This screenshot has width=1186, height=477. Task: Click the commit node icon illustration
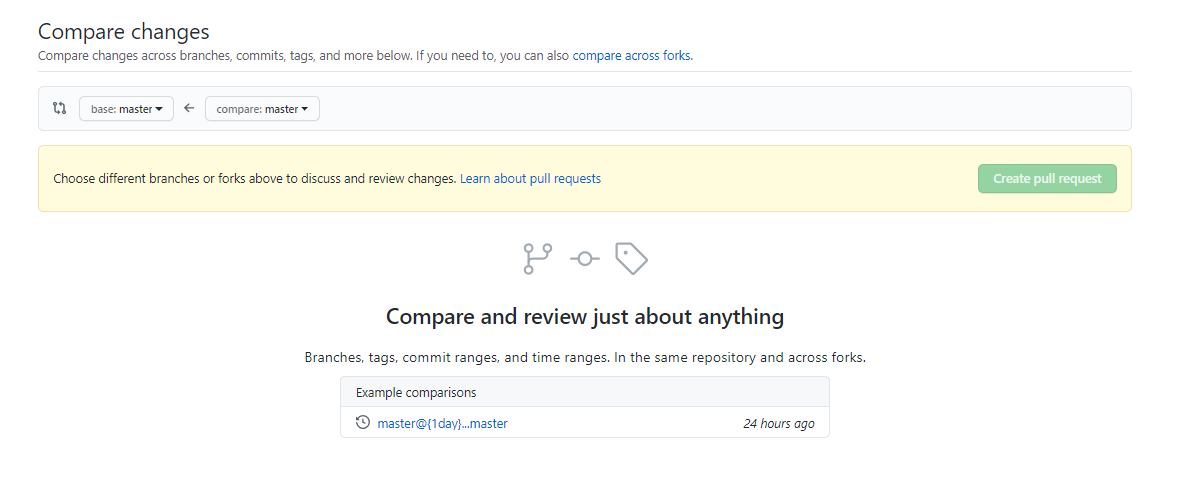[585, 259]
